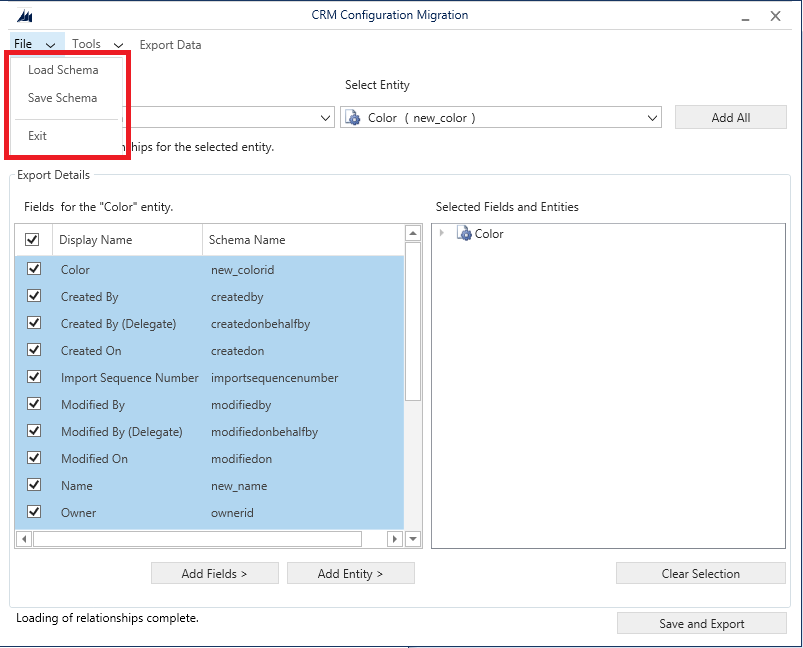This screenshot has width=803, height=648.
Task: Uncheck the Owner field checkbox
Action: pyautogui.click(x=34, y=512)
